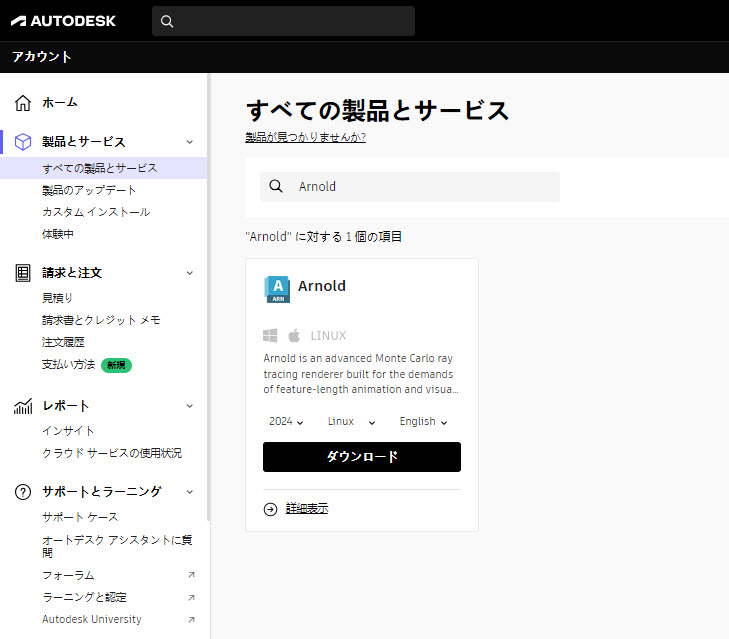Viewport: 729px width, 639px height.
Task: Open 製品のアップデート
Action: click(x=89, y=190)
